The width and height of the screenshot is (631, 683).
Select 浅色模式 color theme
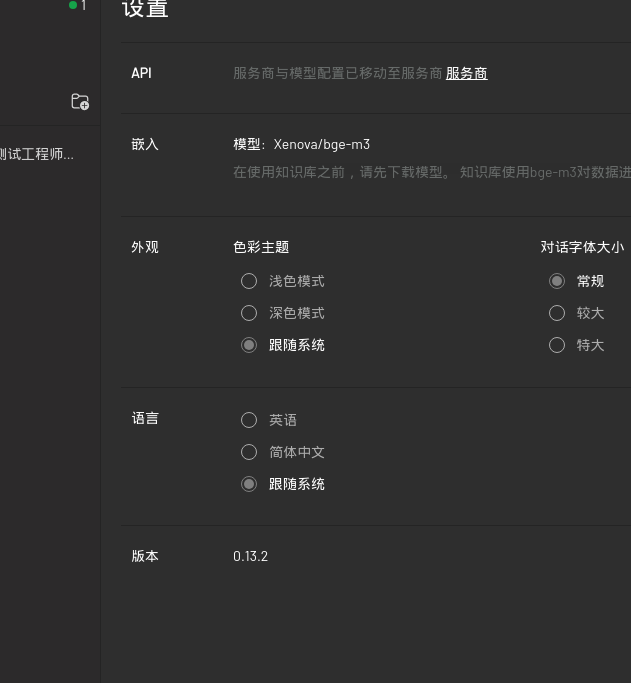pyautogui.click(x=249, y=281)
